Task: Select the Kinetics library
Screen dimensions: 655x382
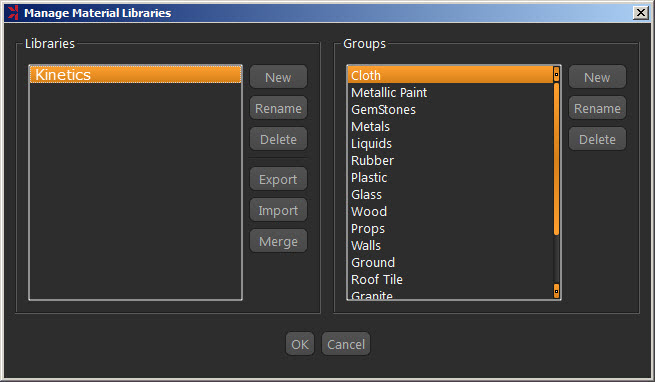Action: (135, 75)
